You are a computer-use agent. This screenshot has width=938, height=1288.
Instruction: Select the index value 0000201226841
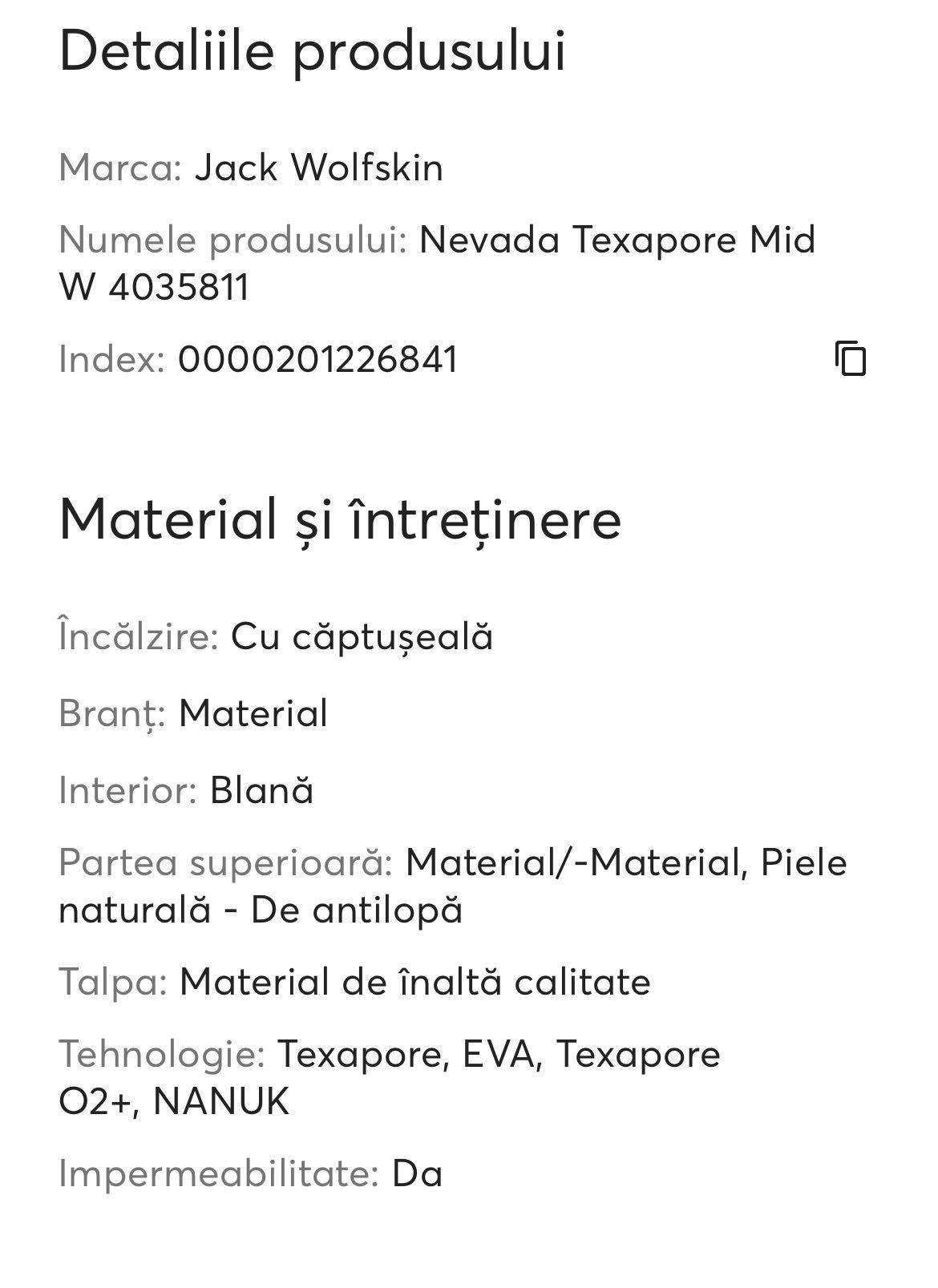[x=317, y=359]
